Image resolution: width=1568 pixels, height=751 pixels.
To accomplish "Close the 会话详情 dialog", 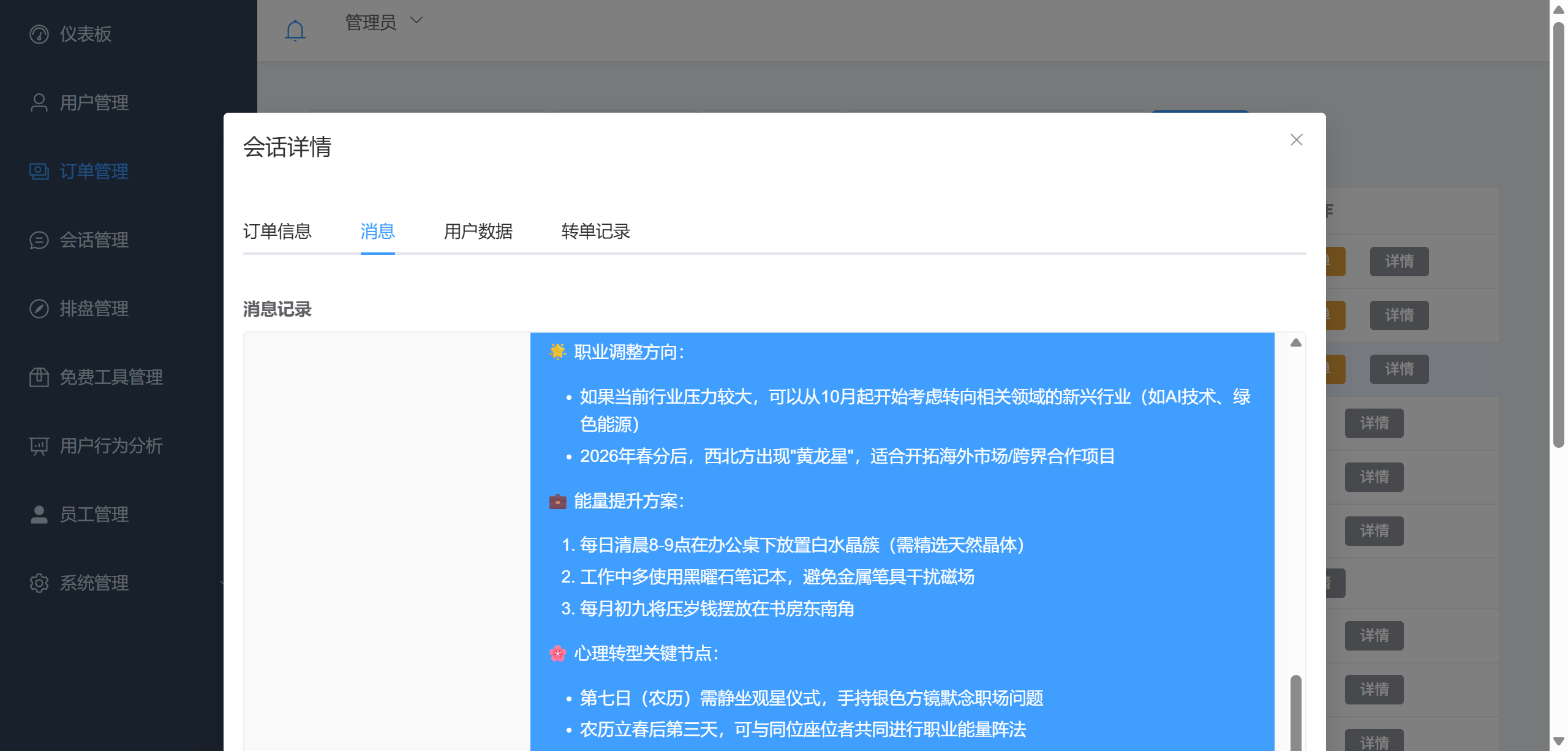I will tap(1297, 140).
